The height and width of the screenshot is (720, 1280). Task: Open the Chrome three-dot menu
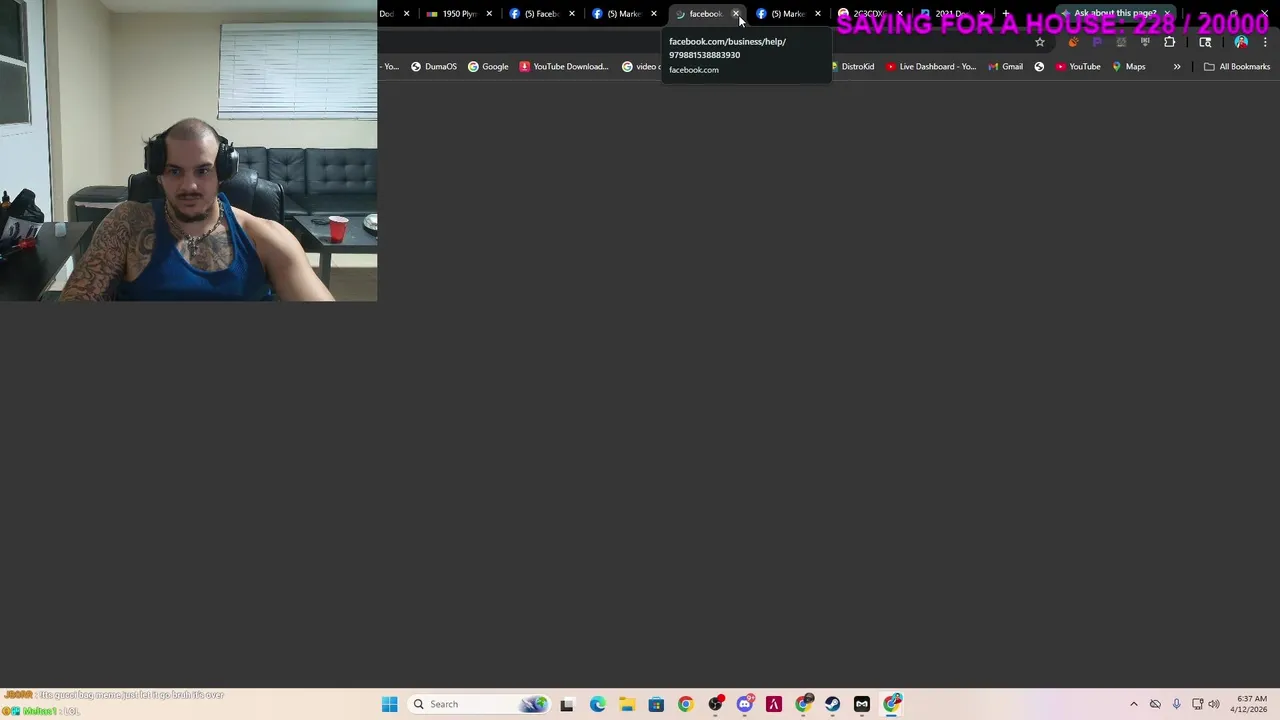click(1265, 42)
